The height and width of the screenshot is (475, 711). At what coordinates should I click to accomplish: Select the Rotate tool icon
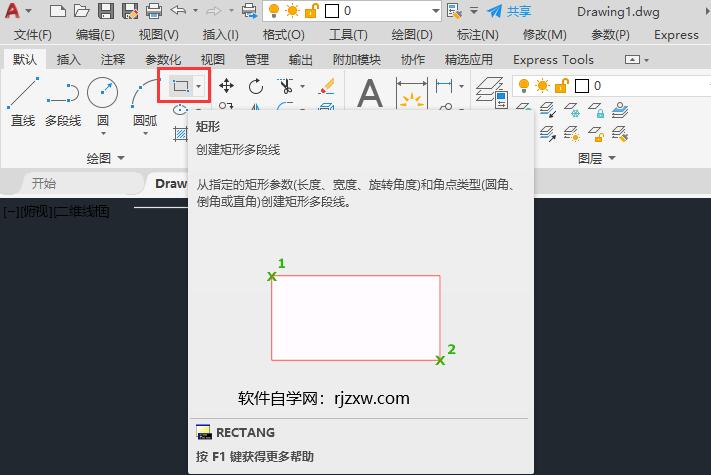256,86
